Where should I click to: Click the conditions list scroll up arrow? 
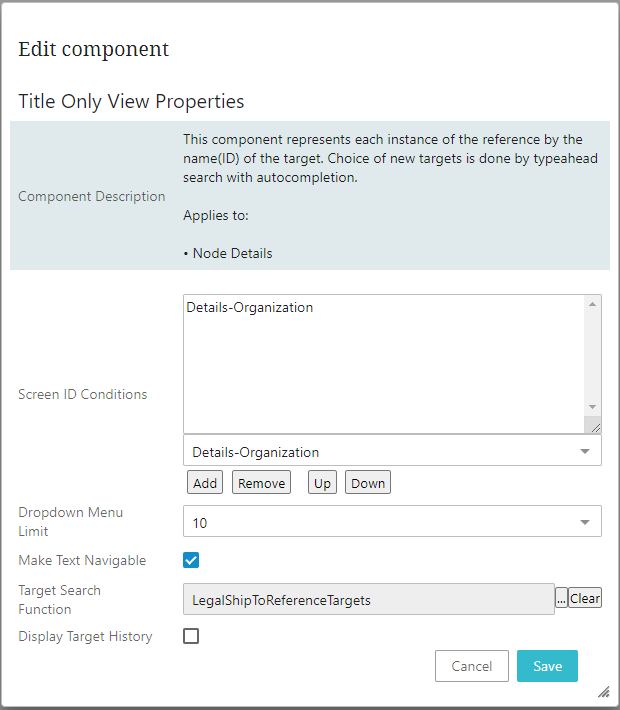(x=593, y=304)
